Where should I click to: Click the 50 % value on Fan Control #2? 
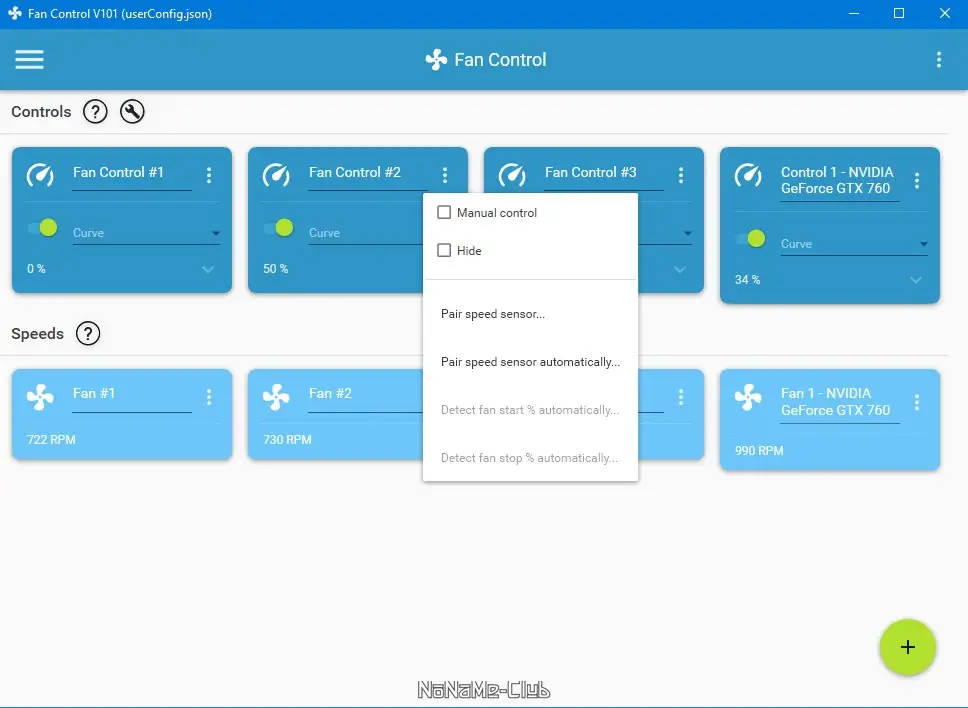pyautogui.click(x=275, y=269)
